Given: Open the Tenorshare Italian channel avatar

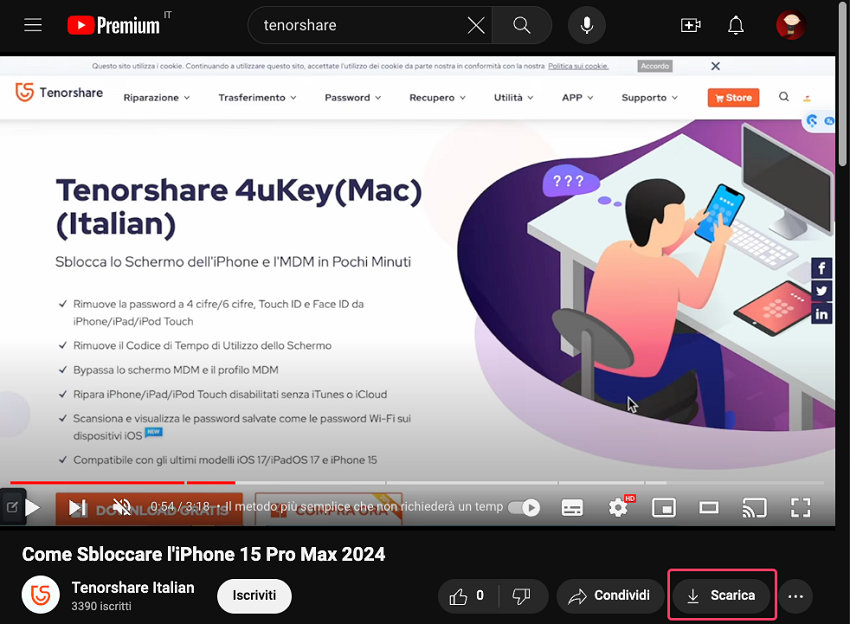Looking at the screenshot, I should (41, 595).
